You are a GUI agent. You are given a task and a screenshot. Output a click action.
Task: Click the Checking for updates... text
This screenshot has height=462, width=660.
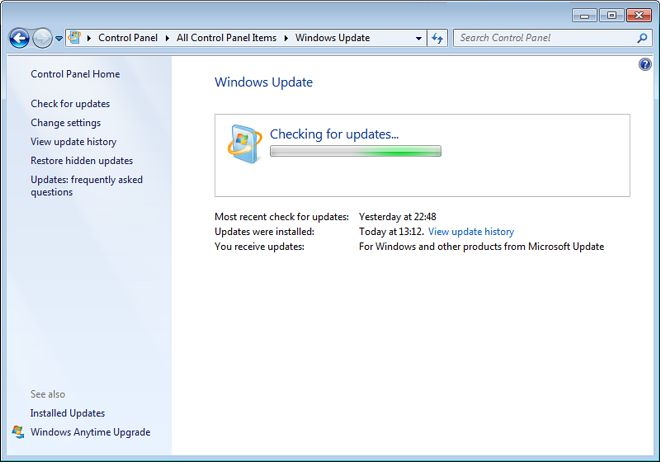point(334,134)
